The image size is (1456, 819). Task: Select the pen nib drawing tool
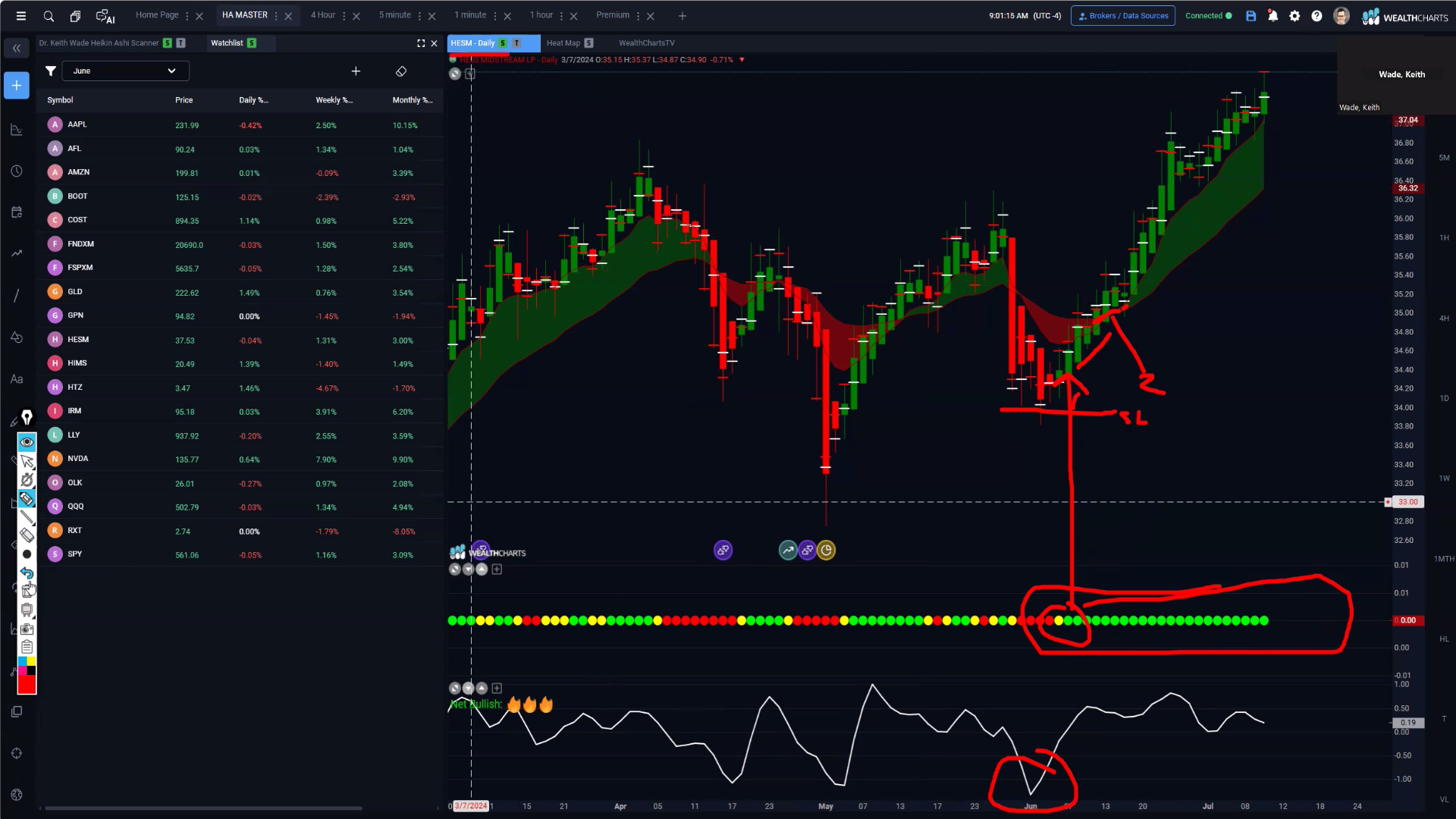tap(27, 418)
